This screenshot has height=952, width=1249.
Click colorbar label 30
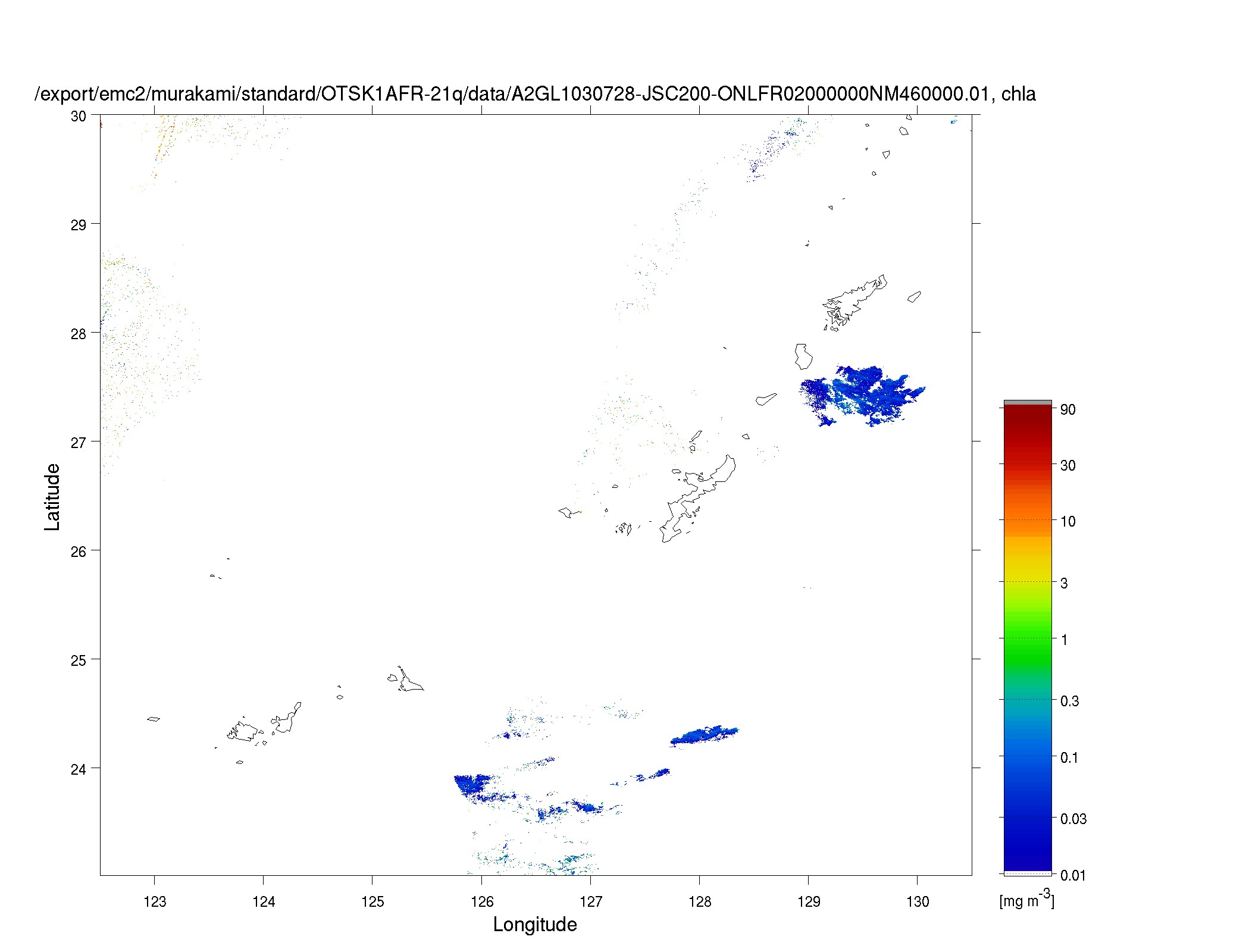1068,466
